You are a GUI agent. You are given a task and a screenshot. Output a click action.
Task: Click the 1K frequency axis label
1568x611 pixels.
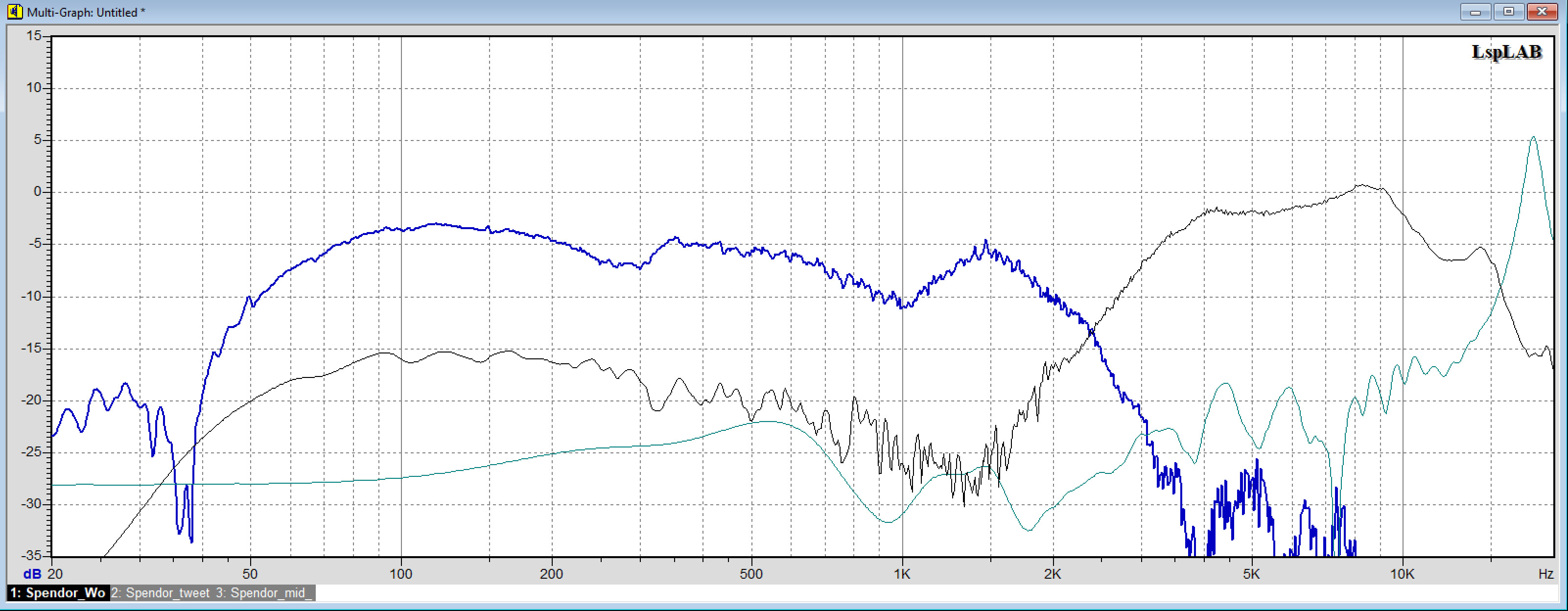click(901, 574)
